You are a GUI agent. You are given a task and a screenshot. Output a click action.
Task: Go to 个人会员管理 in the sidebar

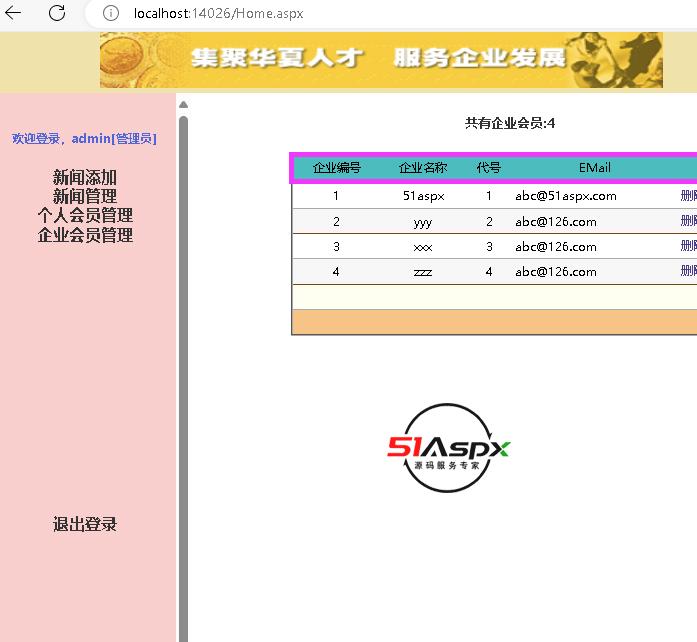click(85, 215)
